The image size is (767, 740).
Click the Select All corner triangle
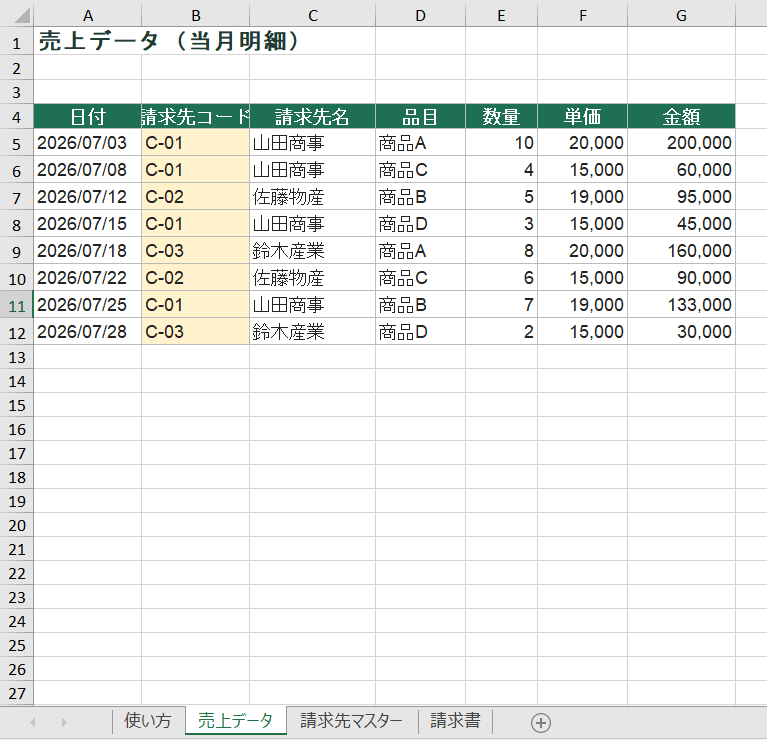[22, 16]
